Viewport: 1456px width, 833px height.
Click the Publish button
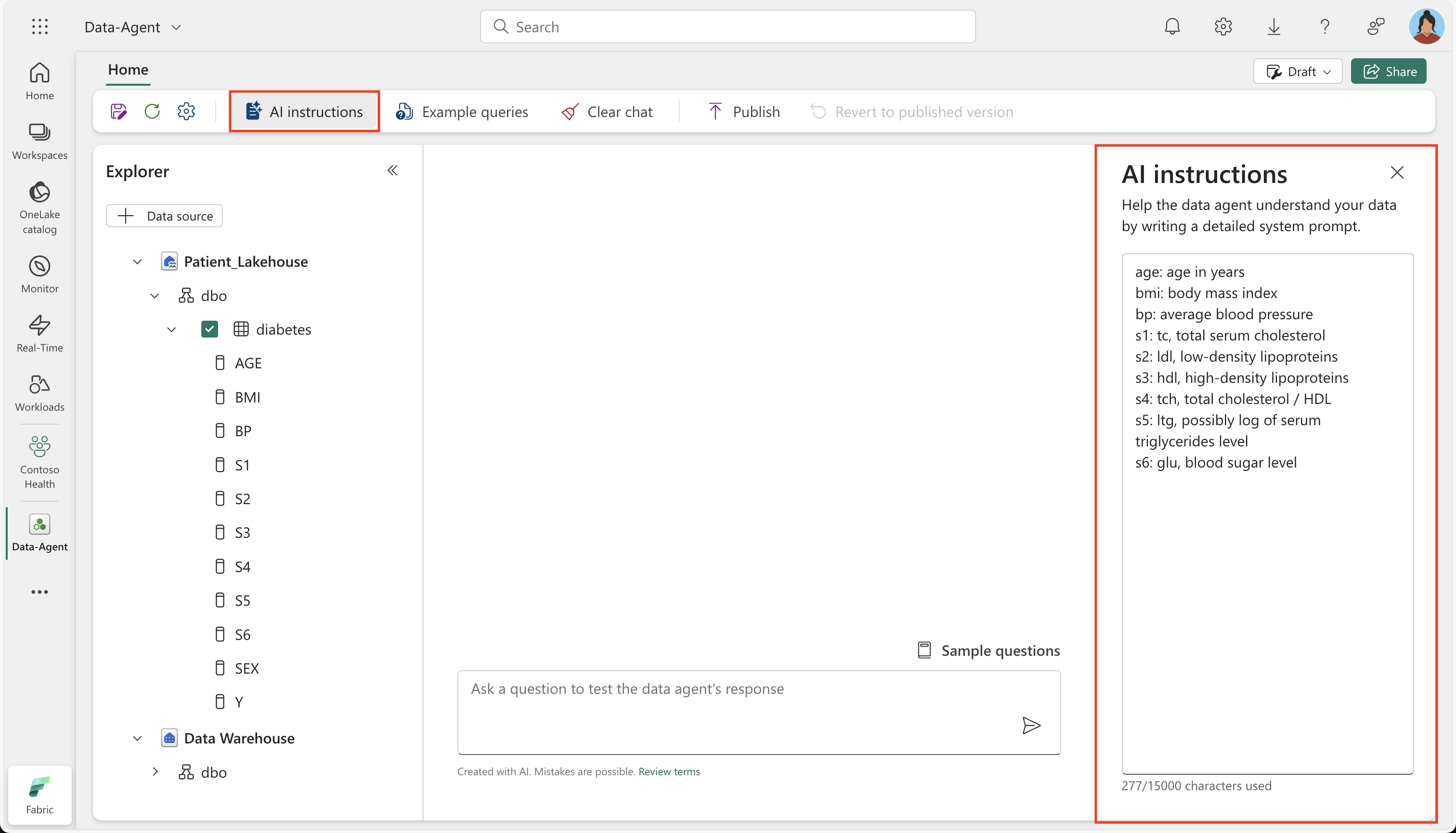pos(744,112)
